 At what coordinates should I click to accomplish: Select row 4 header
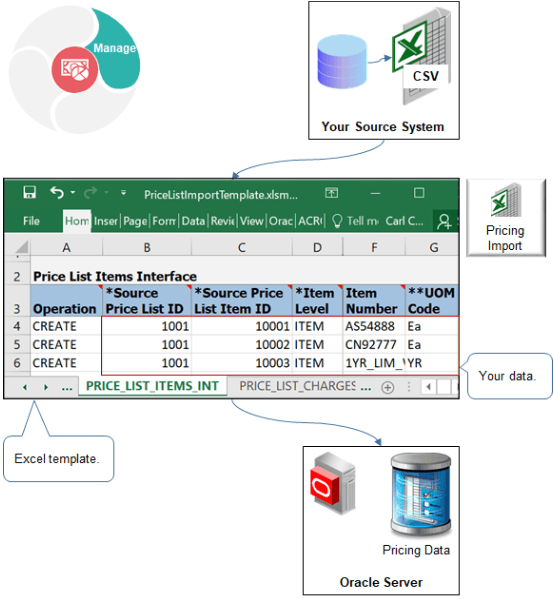(17, 326)
